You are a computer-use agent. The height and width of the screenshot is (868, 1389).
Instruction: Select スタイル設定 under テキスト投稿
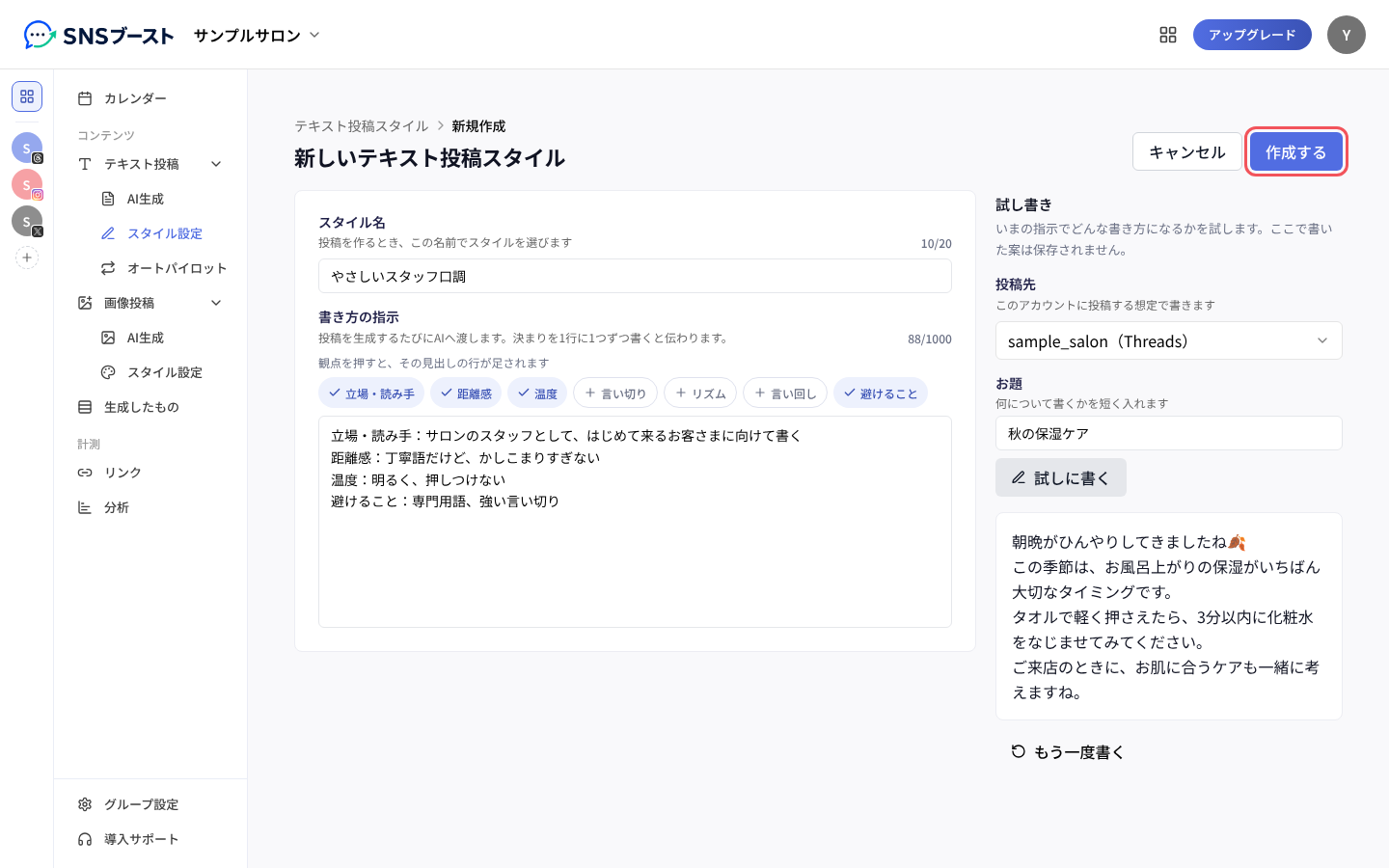pos(162,233)
